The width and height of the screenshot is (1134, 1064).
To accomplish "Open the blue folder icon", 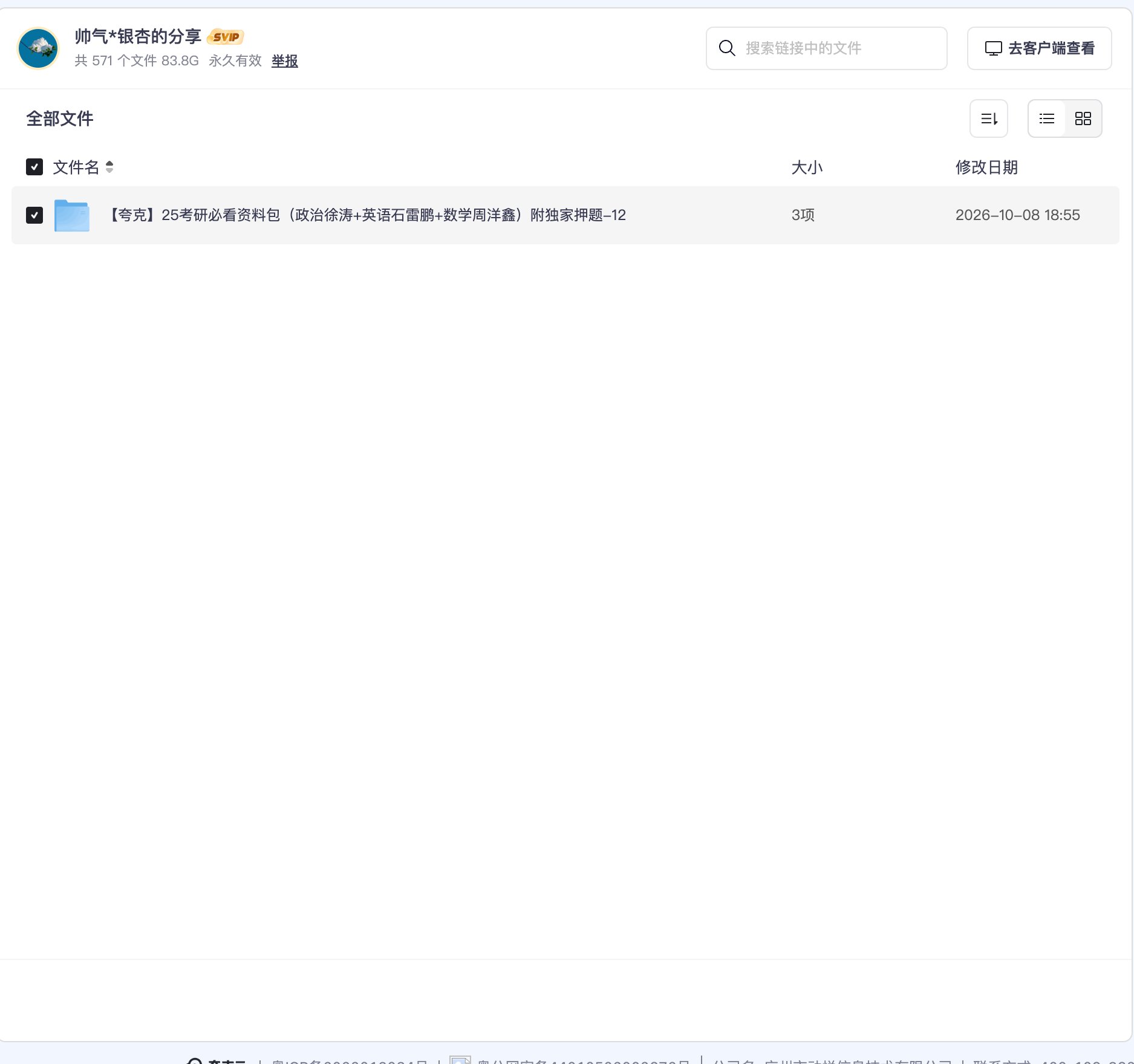I will 72,215.
